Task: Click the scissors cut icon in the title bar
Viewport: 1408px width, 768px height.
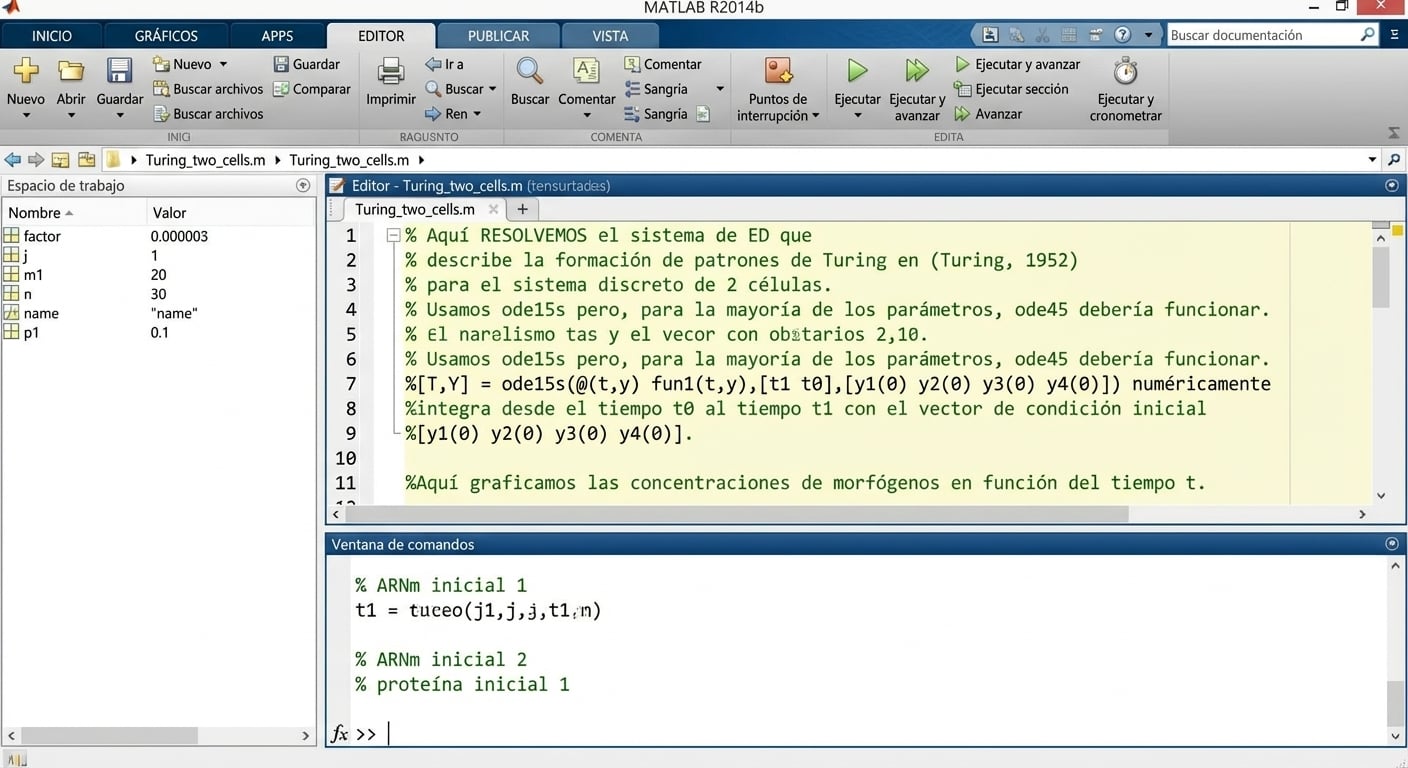Action: click(x=1043, y=35)
